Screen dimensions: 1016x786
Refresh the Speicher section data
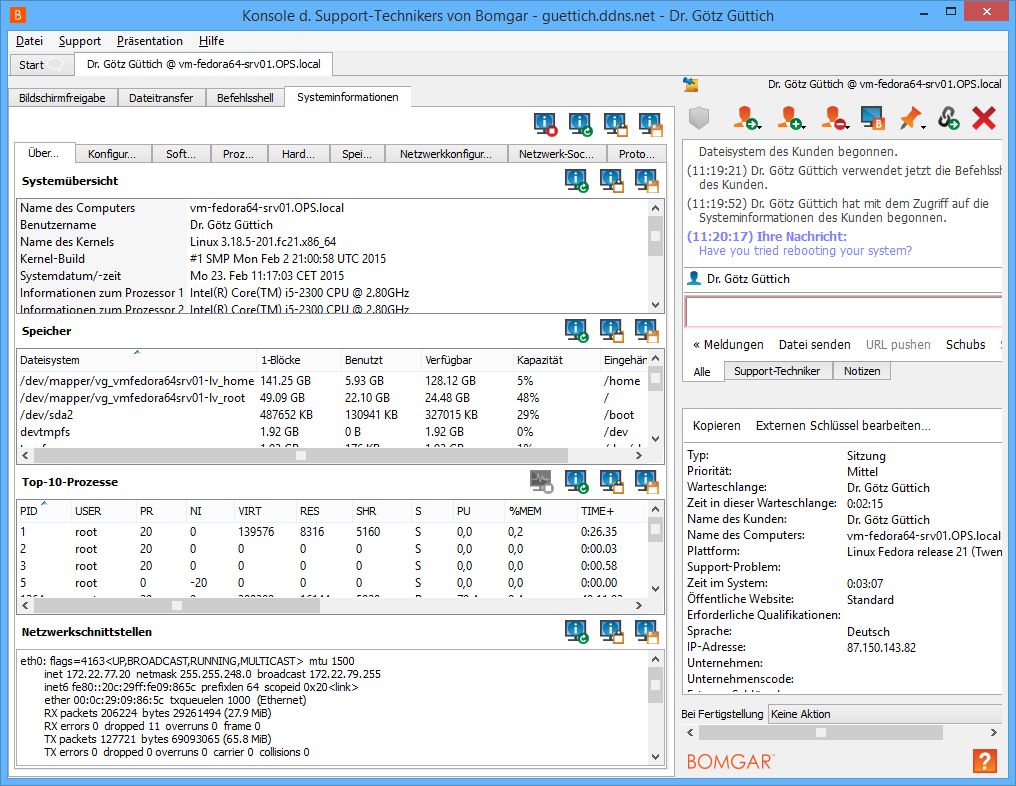click(577, 330)
